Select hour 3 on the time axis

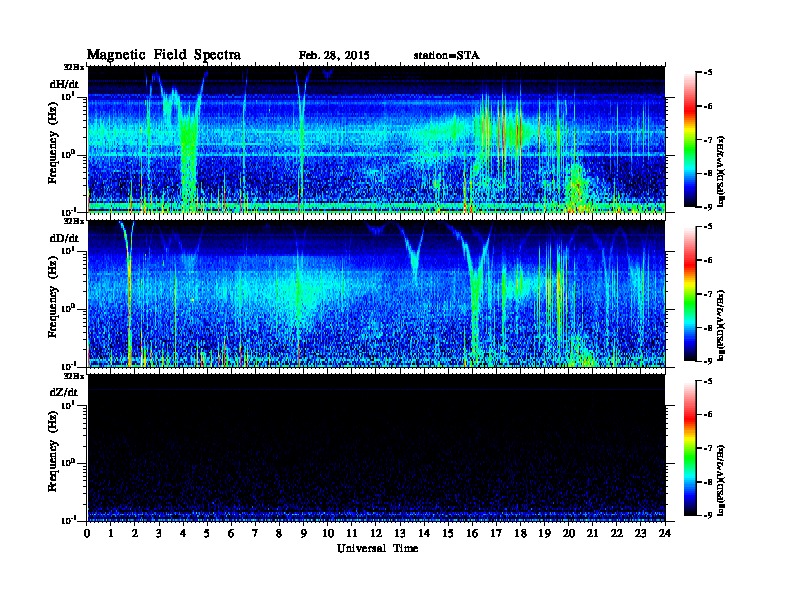[159, 534]
